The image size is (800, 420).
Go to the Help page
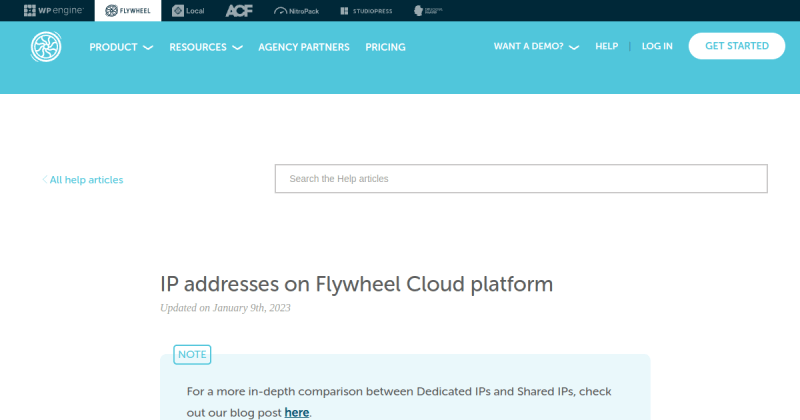[x=607, y=46]
